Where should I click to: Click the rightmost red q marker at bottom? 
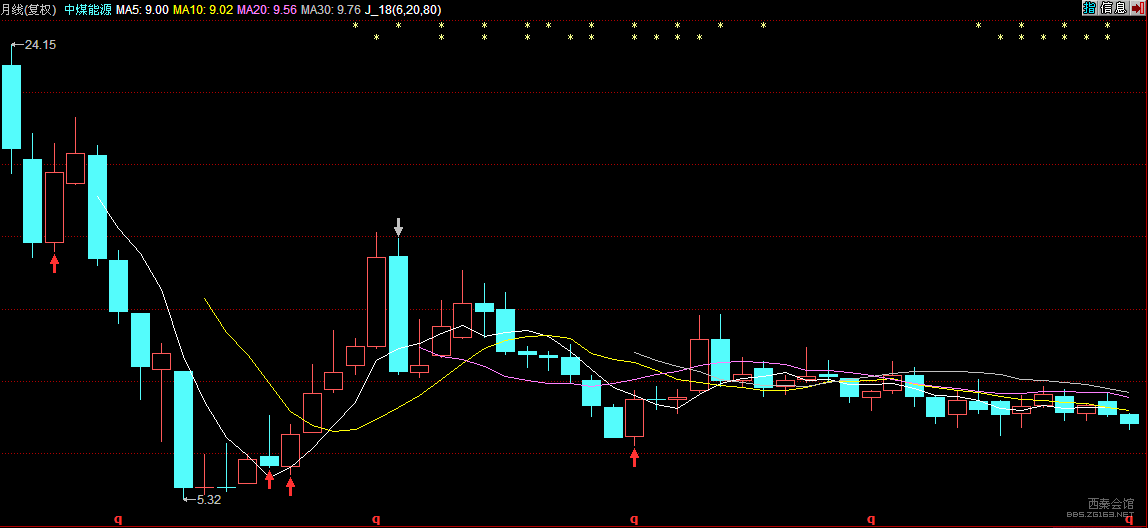1128,518
